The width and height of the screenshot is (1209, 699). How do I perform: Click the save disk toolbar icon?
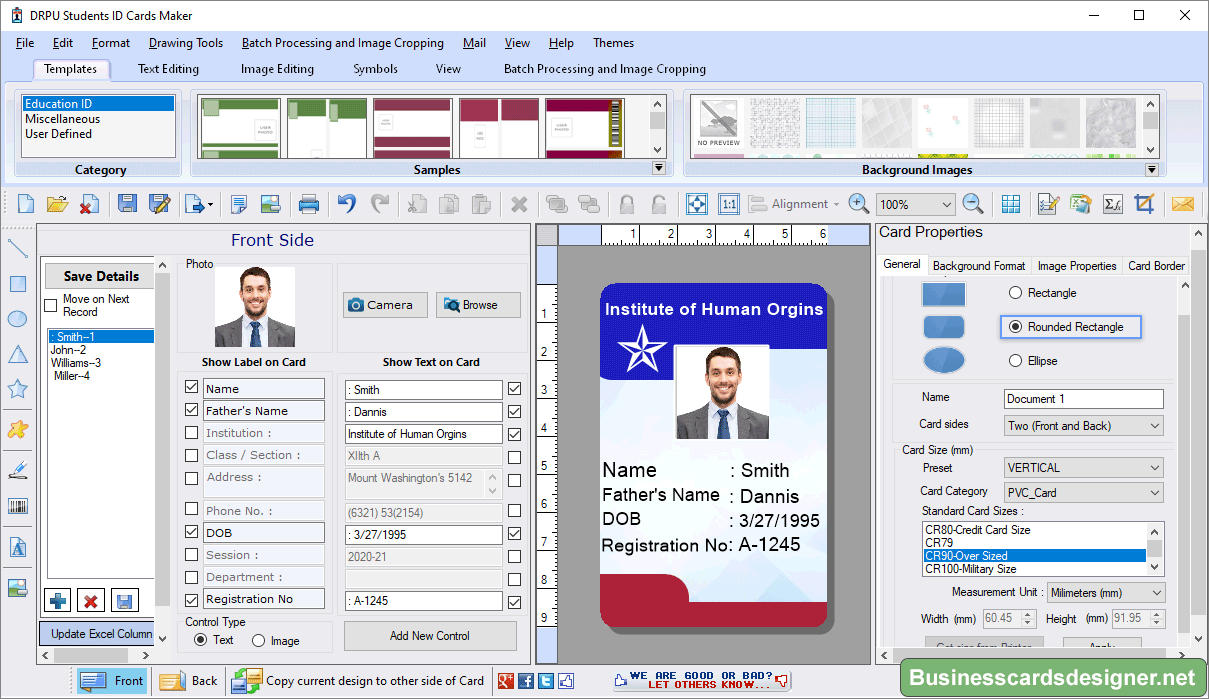click(127, 204)
